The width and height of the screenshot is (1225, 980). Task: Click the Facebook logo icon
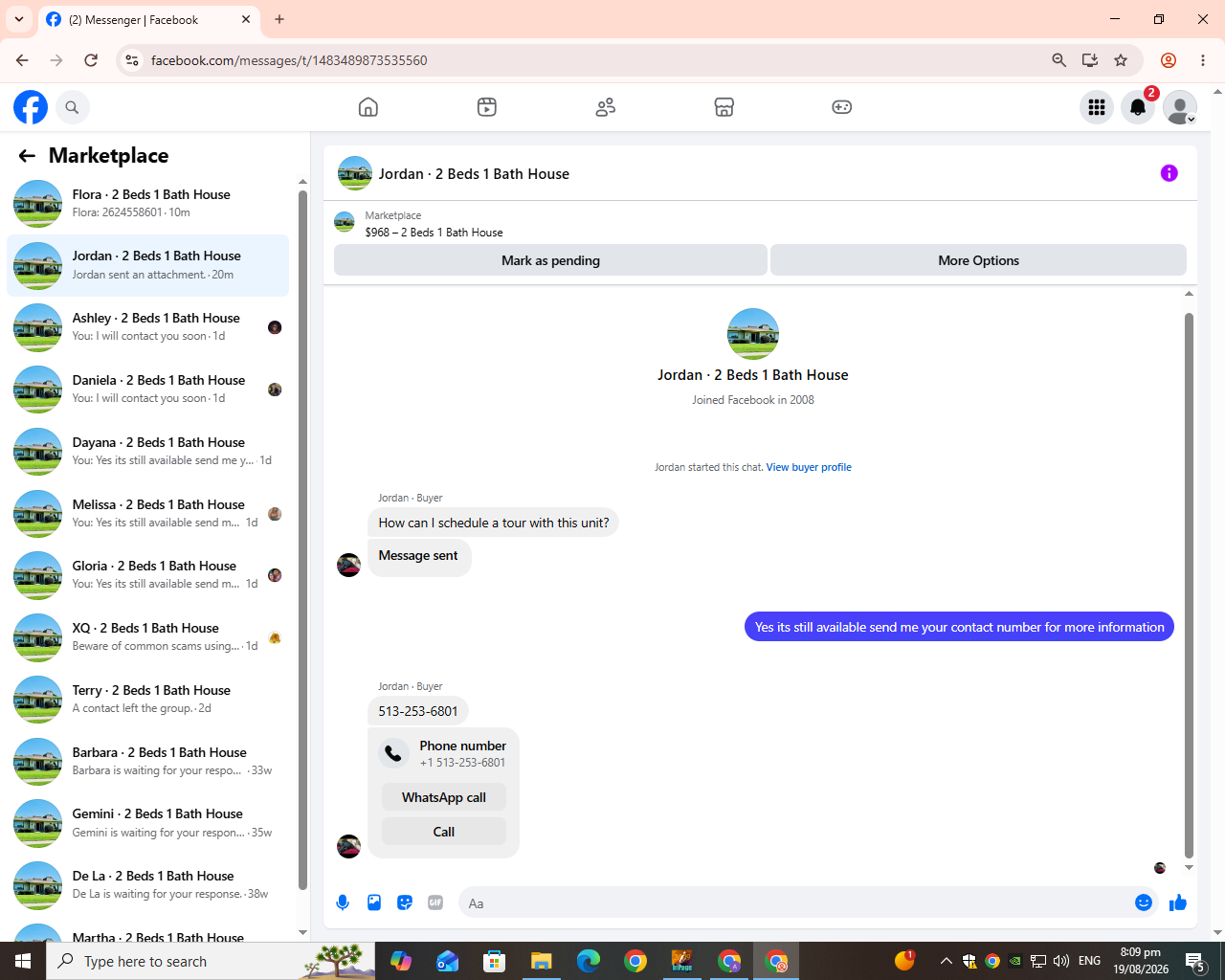click(x=31, y=107)
